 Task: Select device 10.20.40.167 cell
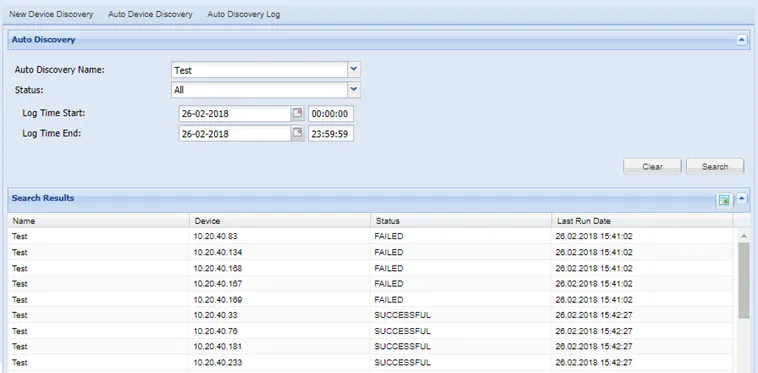coord(280,284)
